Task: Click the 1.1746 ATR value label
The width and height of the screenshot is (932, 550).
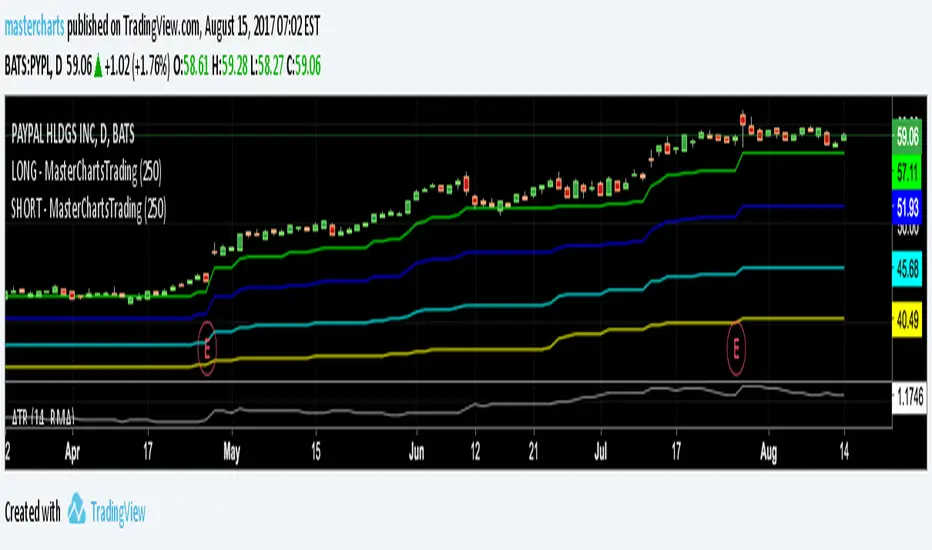Action: pyautogui.click(x=909, y=397)
